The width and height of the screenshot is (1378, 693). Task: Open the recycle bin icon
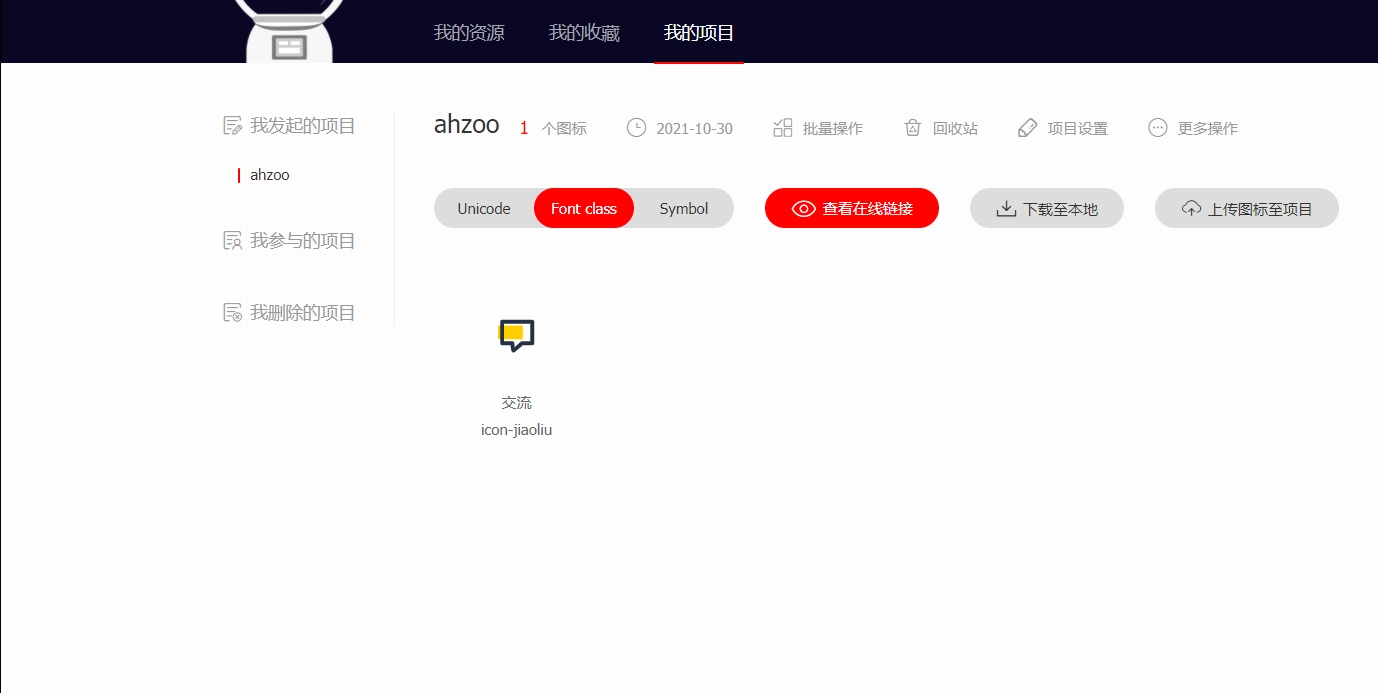(912, 128)
